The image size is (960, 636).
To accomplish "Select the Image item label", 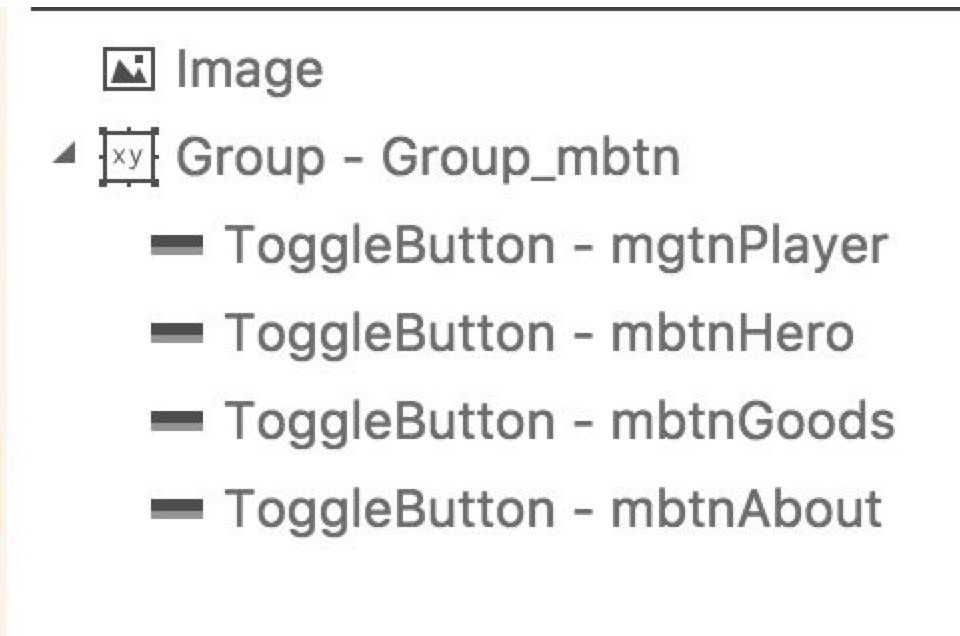I will pos(250,70).
